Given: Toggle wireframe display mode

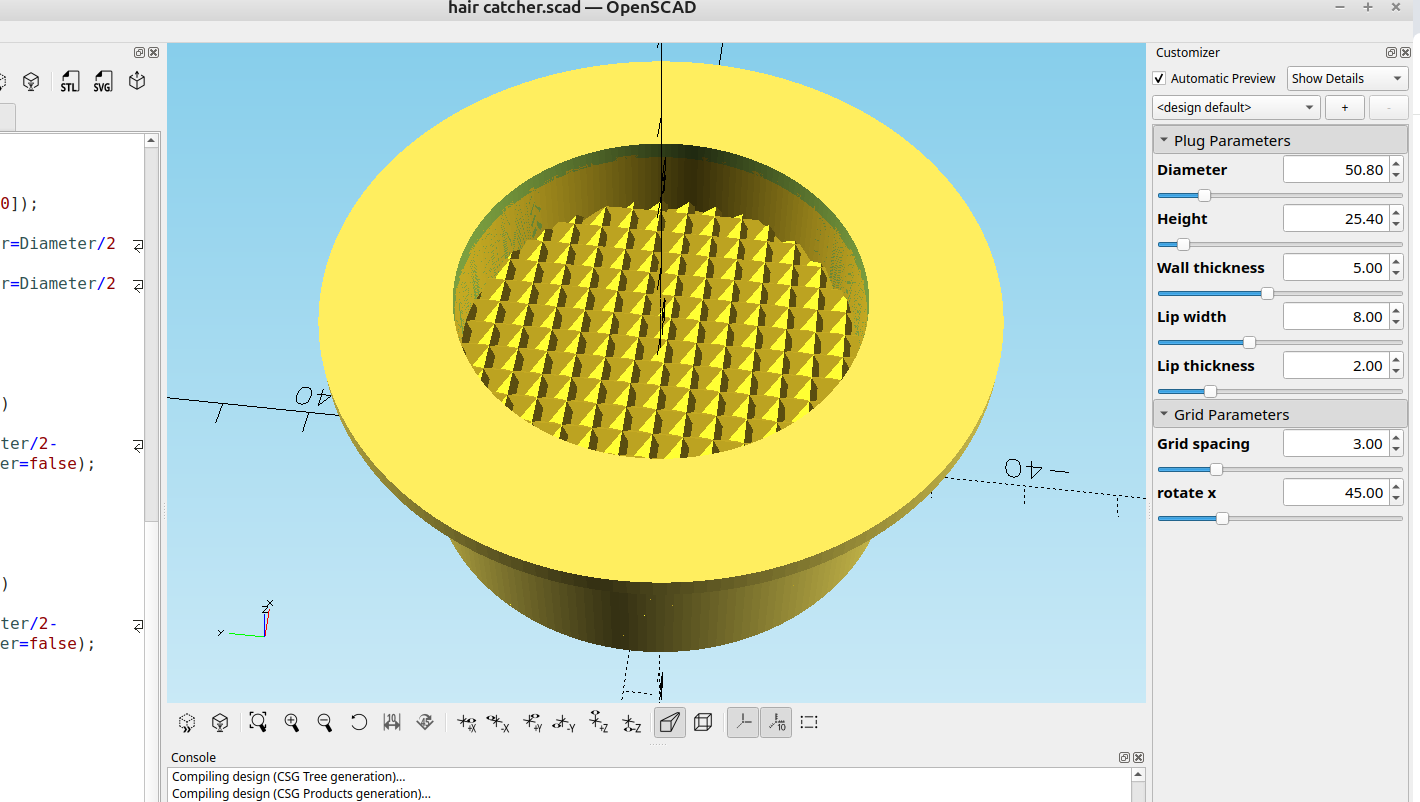Looking at the screenshot, I should [703, 722].
